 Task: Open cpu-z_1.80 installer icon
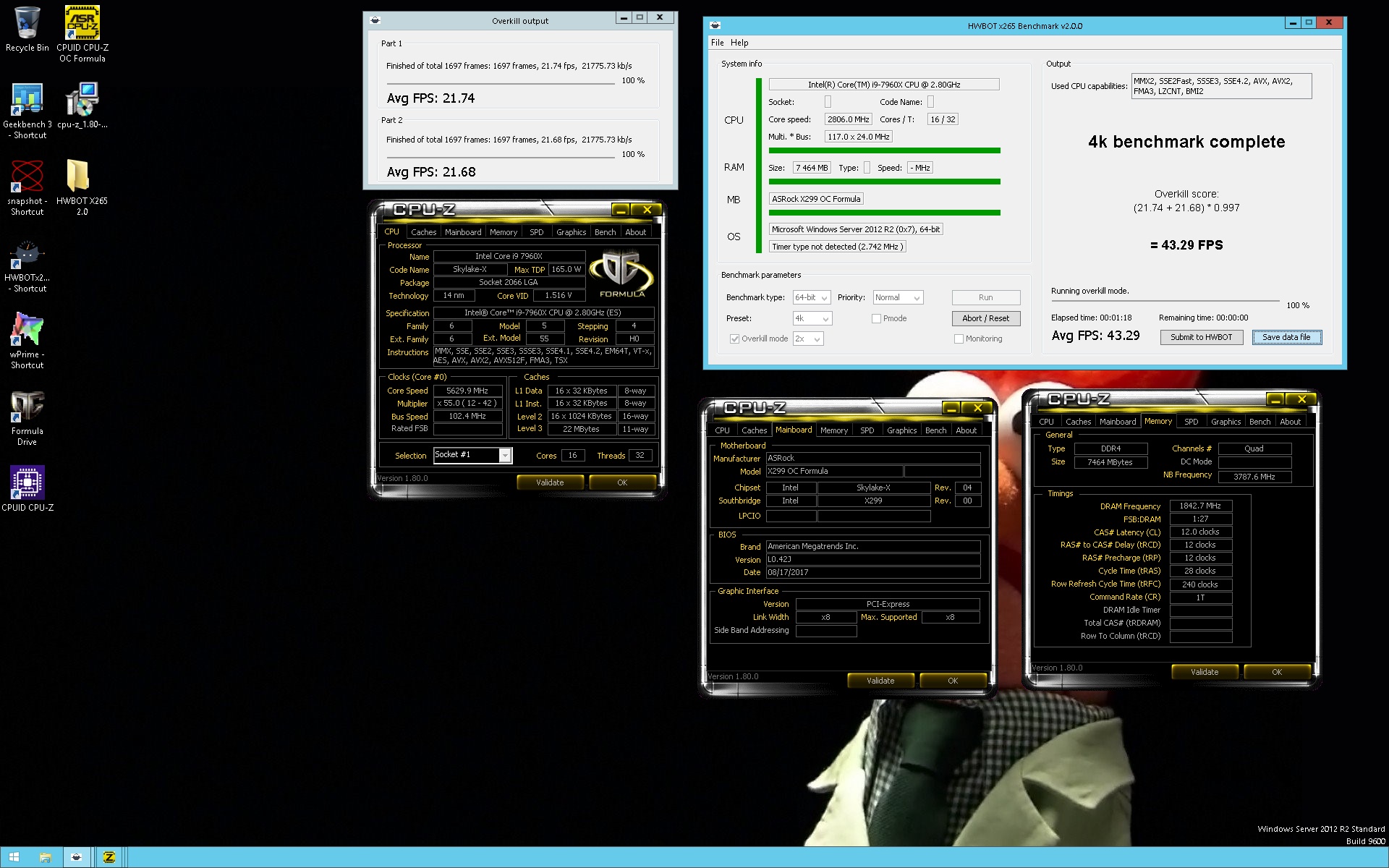82,105
